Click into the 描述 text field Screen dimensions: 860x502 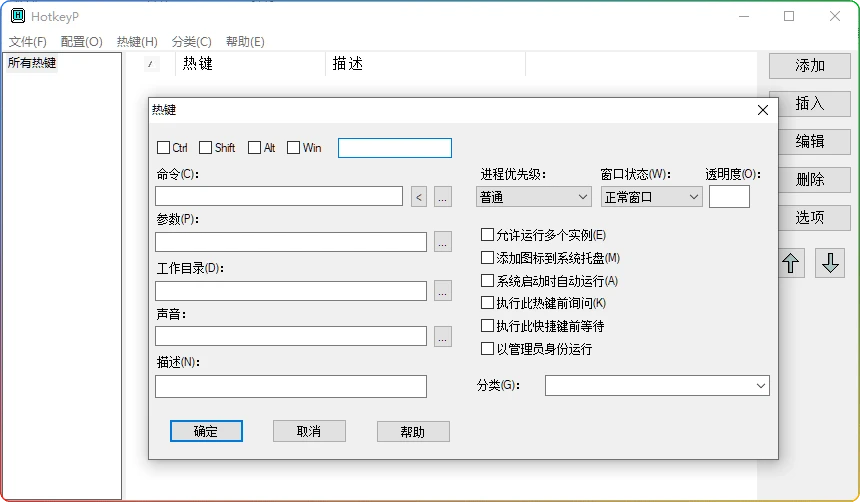pos(291,387)
